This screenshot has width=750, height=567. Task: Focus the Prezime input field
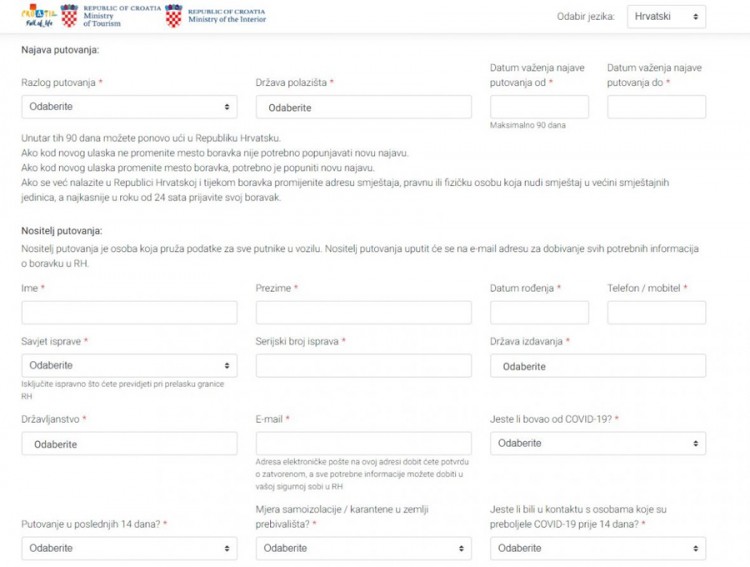[363, 313]
